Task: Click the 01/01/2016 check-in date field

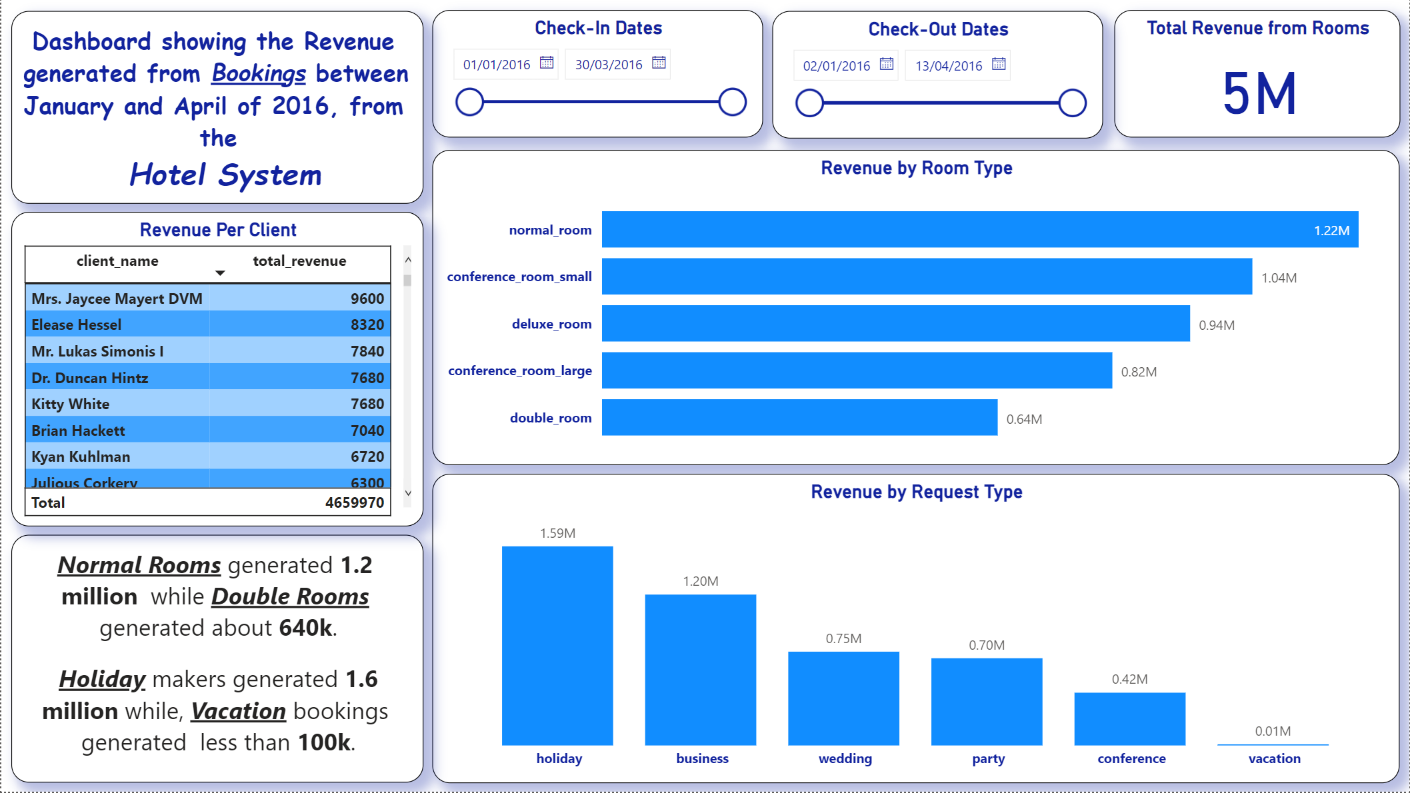Action: [x=497, y=63]
